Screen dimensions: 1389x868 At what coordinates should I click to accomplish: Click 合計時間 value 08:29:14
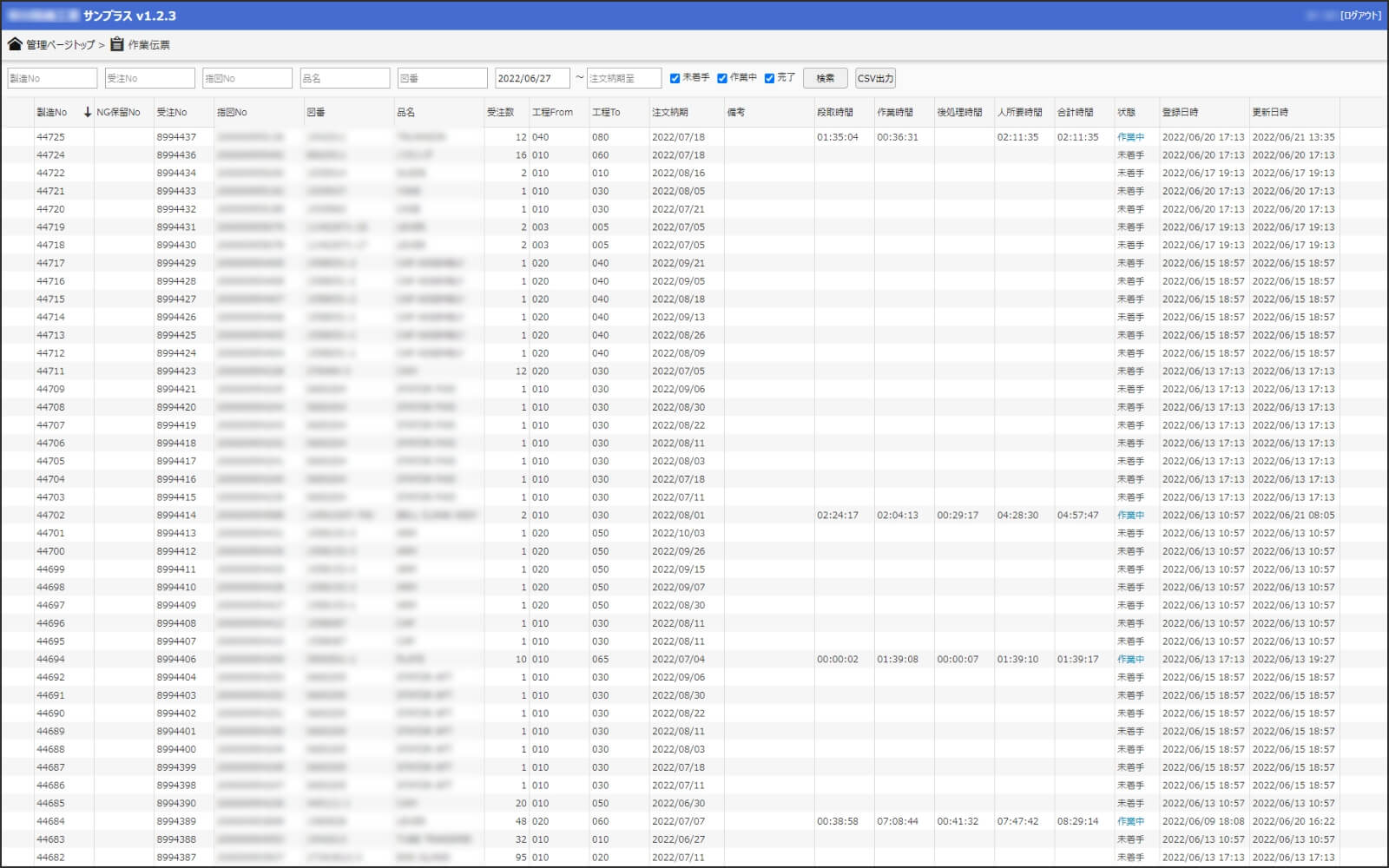tap(1077, 821)
